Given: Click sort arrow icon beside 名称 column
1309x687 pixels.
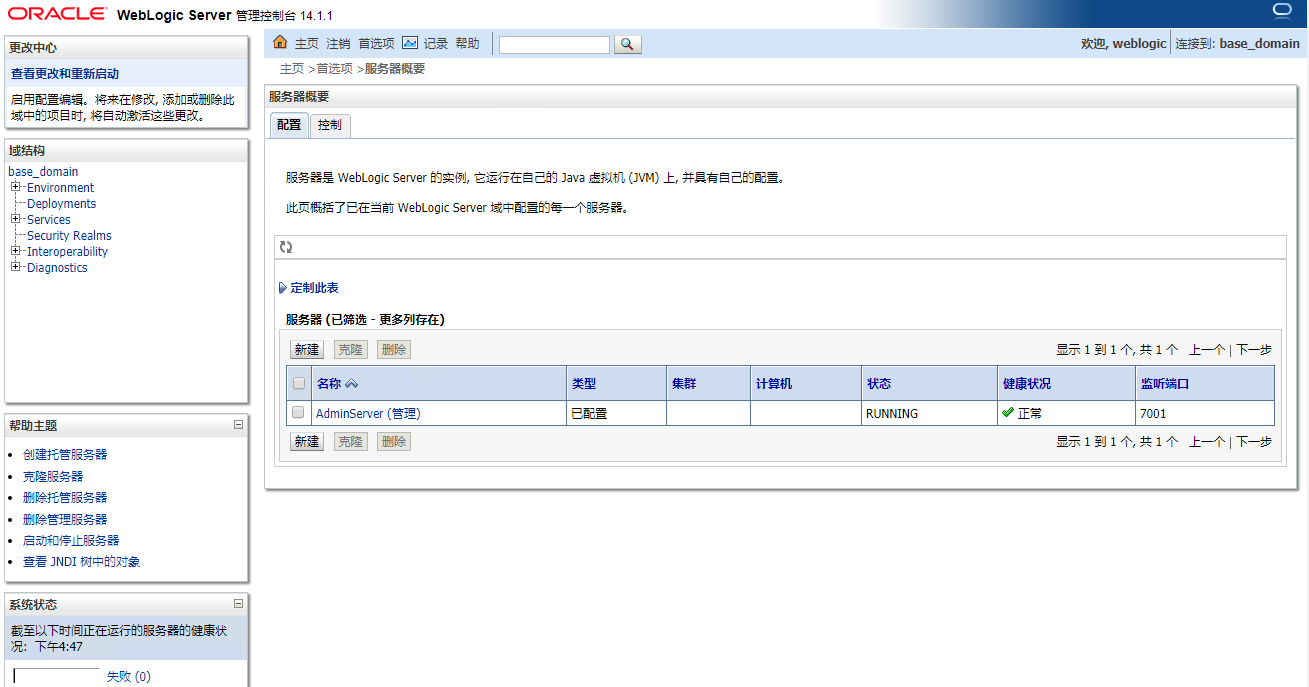Looking at the screenshot, I should pyautogui.click(x=351, y=384).
